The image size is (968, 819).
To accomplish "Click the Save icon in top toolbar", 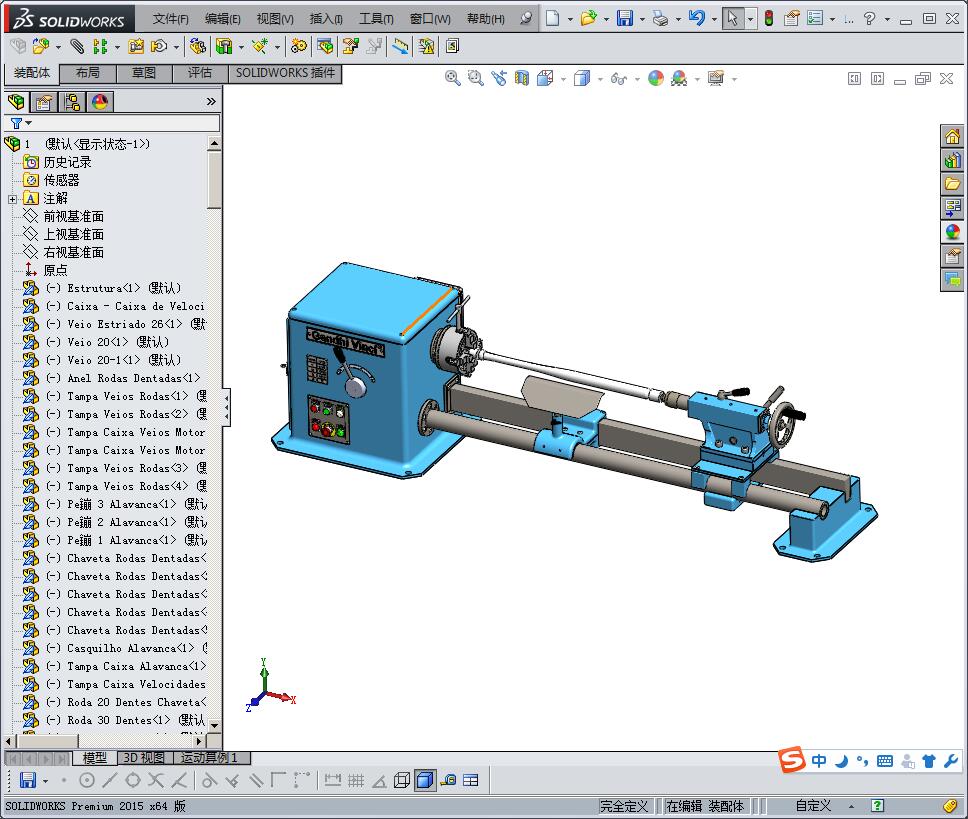I will click(624, 18).
